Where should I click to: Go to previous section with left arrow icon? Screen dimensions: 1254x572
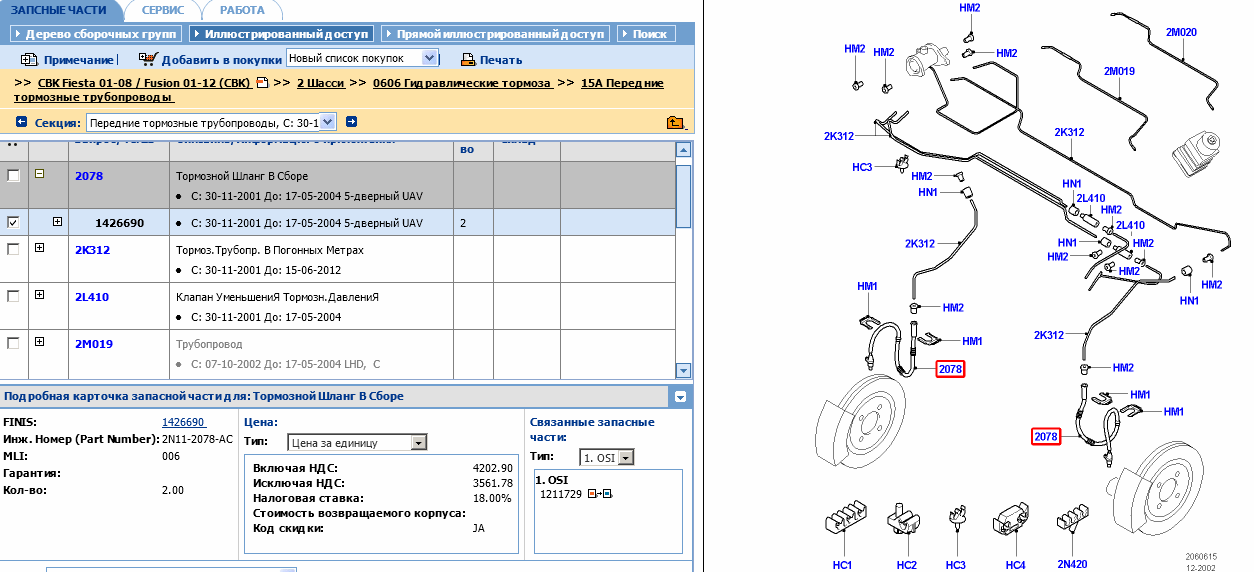tap(23, 123)
